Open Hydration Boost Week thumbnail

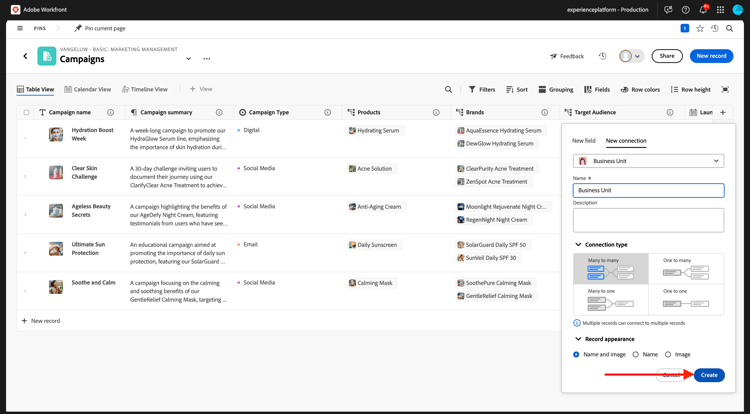tap(56, 134)
